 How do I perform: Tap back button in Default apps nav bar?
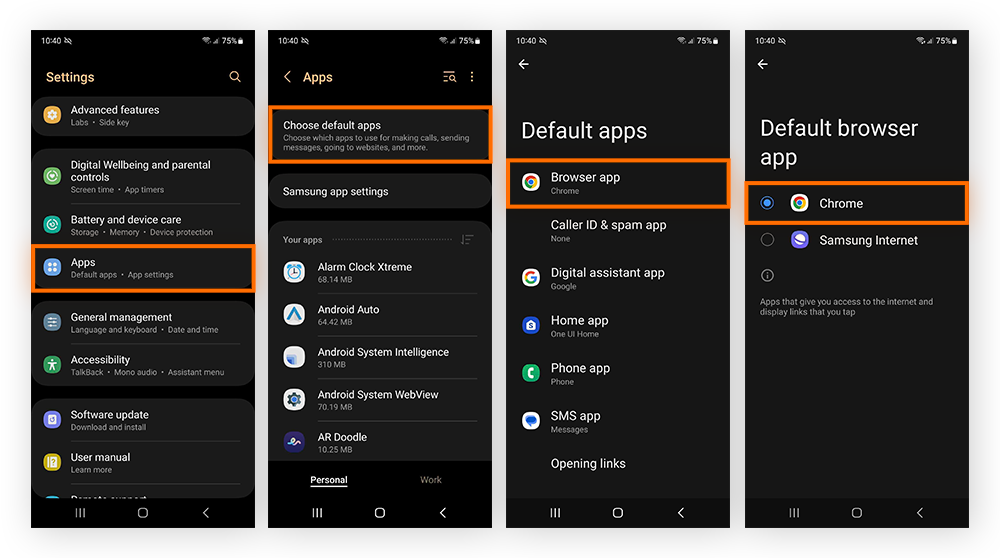click(680, 513)
